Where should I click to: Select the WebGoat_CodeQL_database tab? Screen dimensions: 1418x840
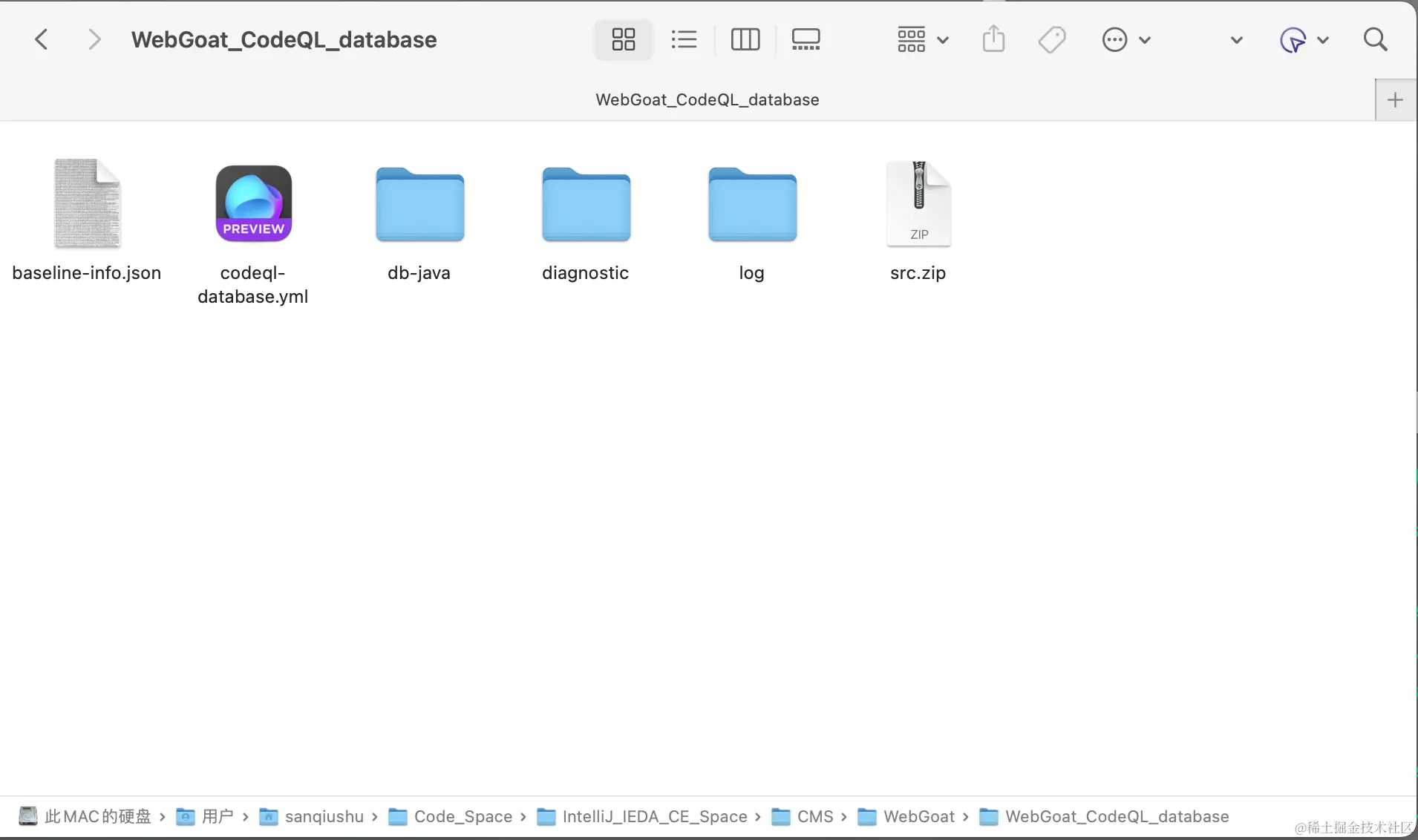point(707,99)
